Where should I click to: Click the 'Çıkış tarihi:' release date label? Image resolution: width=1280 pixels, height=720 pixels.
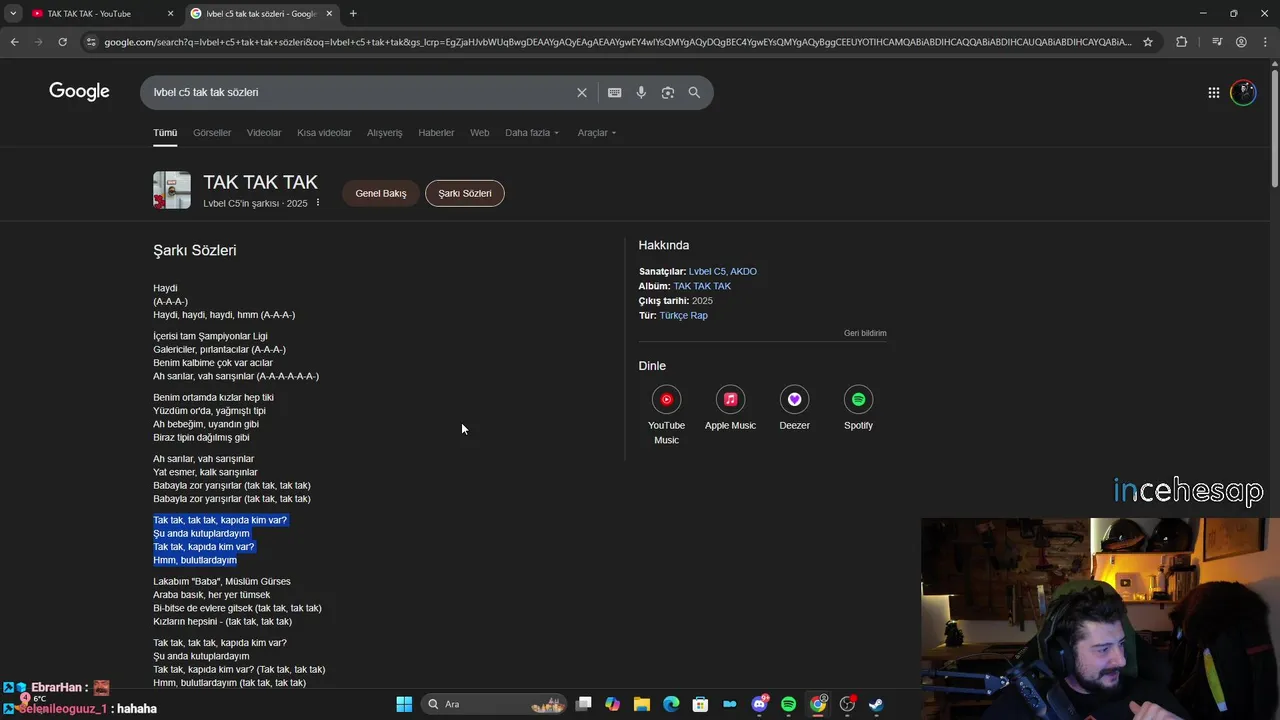664,301
